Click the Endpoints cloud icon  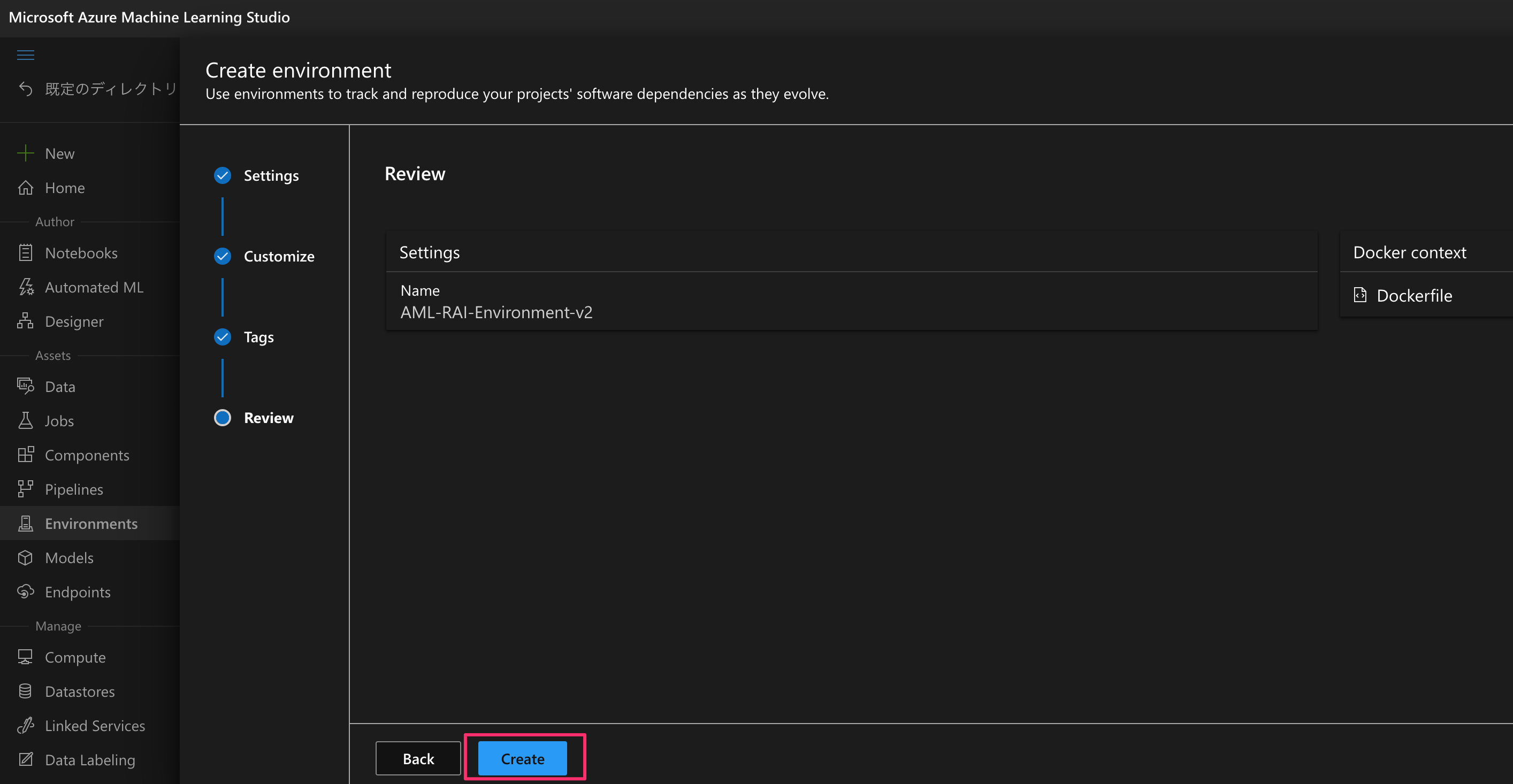25,591
